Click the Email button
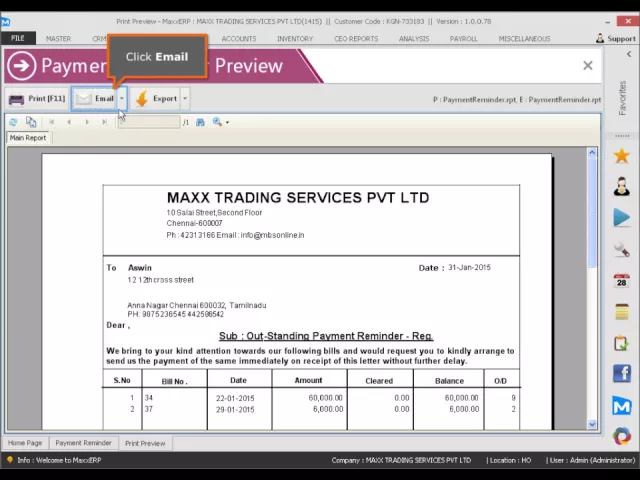Viewport: 640px width, 480px height. tap(95, 99)
